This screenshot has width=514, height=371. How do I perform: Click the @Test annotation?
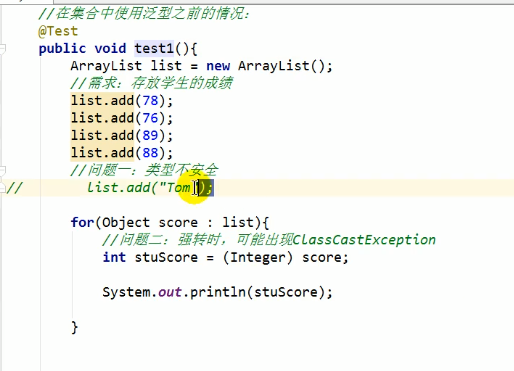58,31
